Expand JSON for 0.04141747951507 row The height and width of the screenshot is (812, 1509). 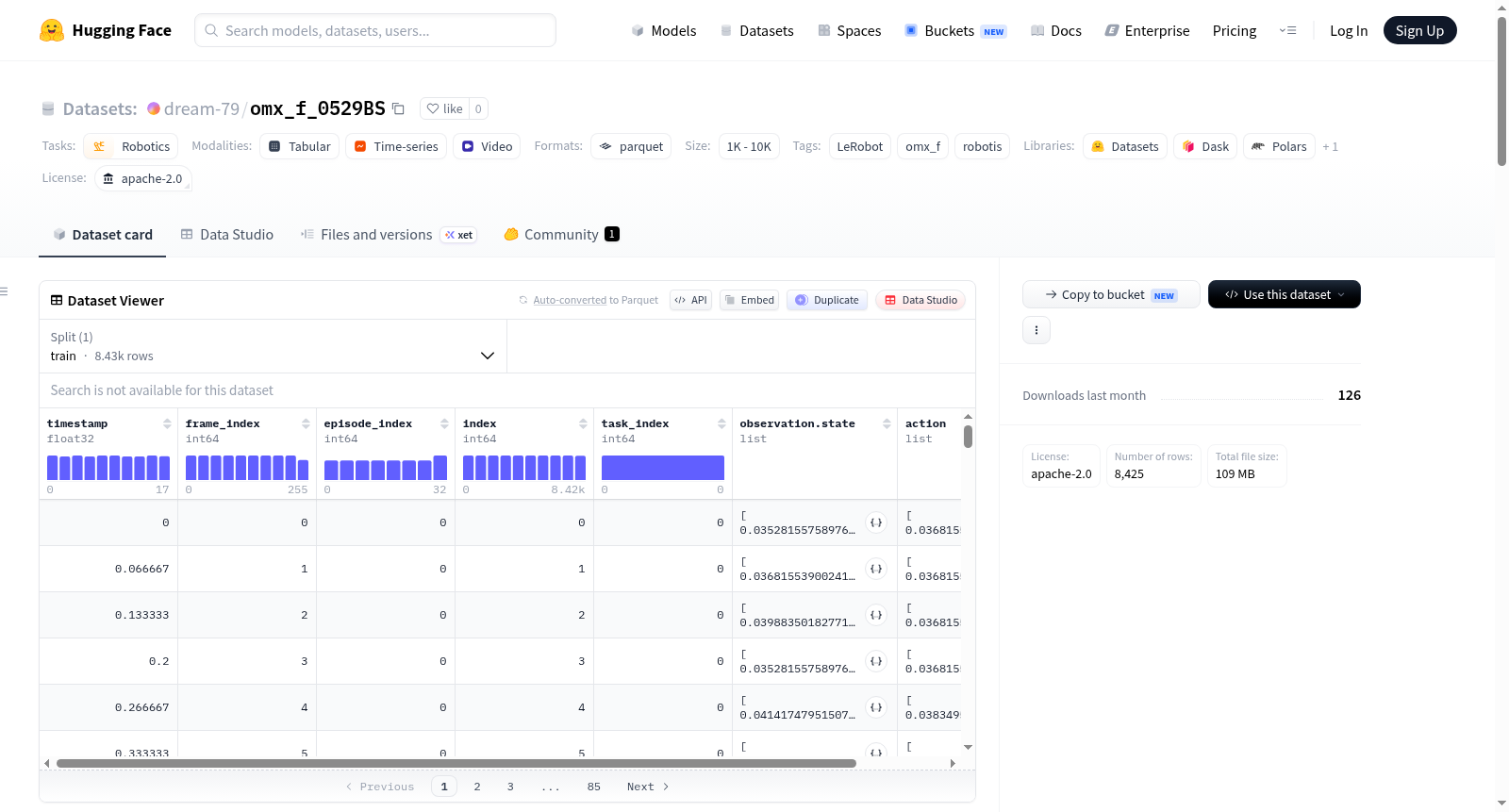(876, 707)
